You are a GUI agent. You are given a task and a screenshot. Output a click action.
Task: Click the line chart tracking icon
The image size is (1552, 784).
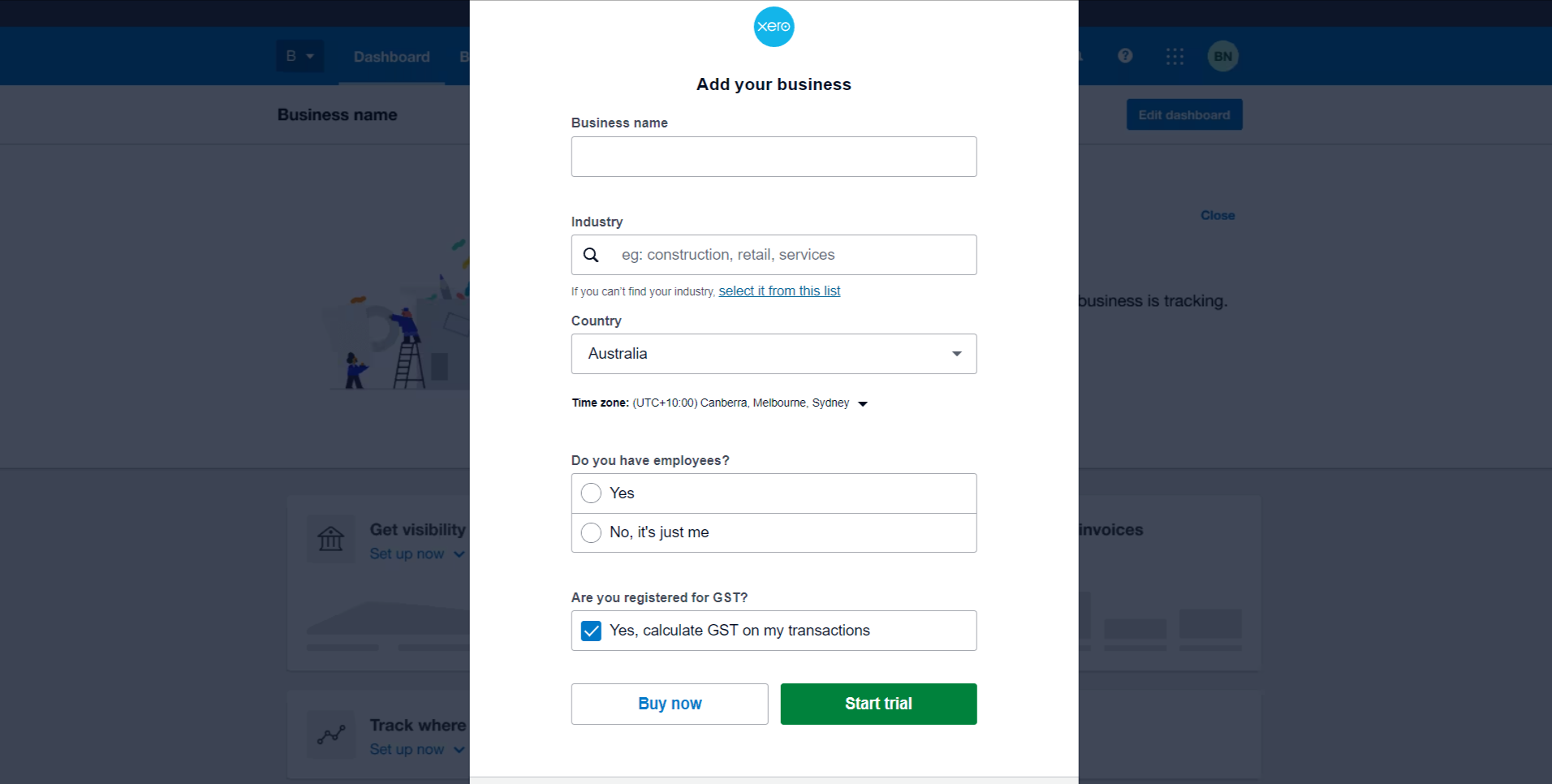pyautogui.click(x=331, y=734)
